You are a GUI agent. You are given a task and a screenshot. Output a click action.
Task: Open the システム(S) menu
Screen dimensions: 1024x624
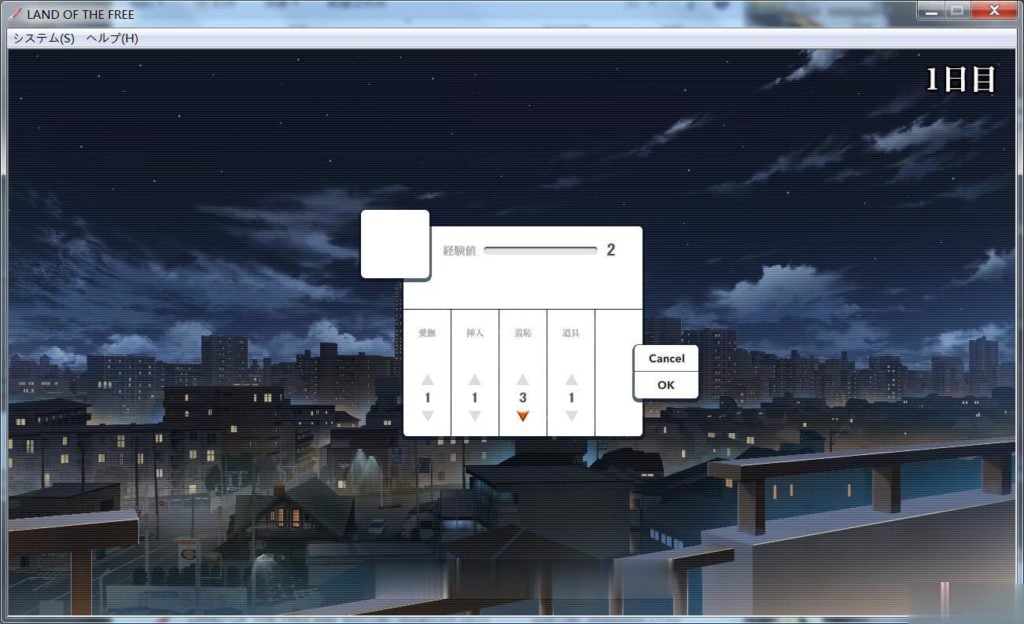tap(43, 38)
